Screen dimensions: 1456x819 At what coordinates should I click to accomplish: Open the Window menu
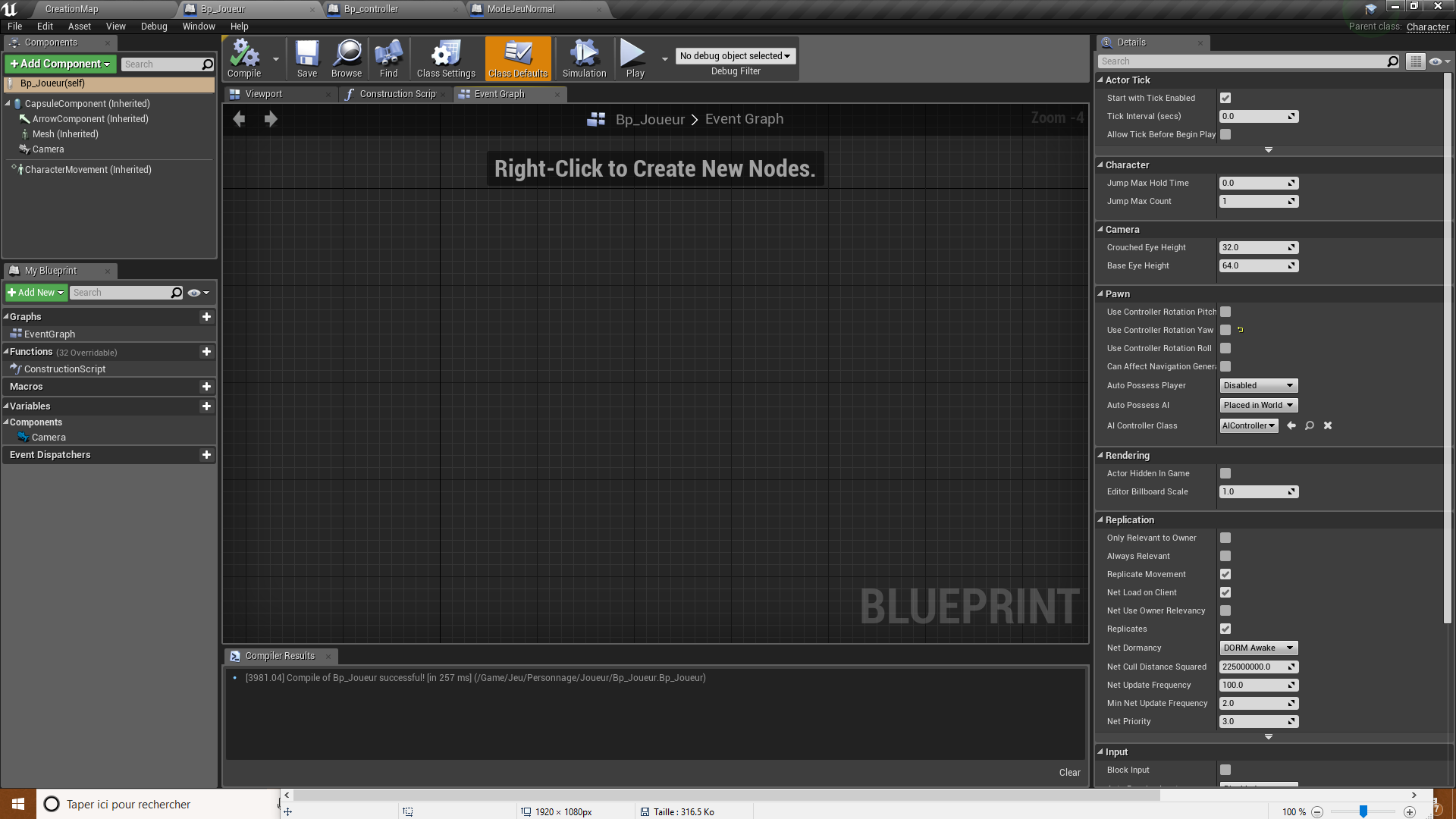[x=199, y=27]
